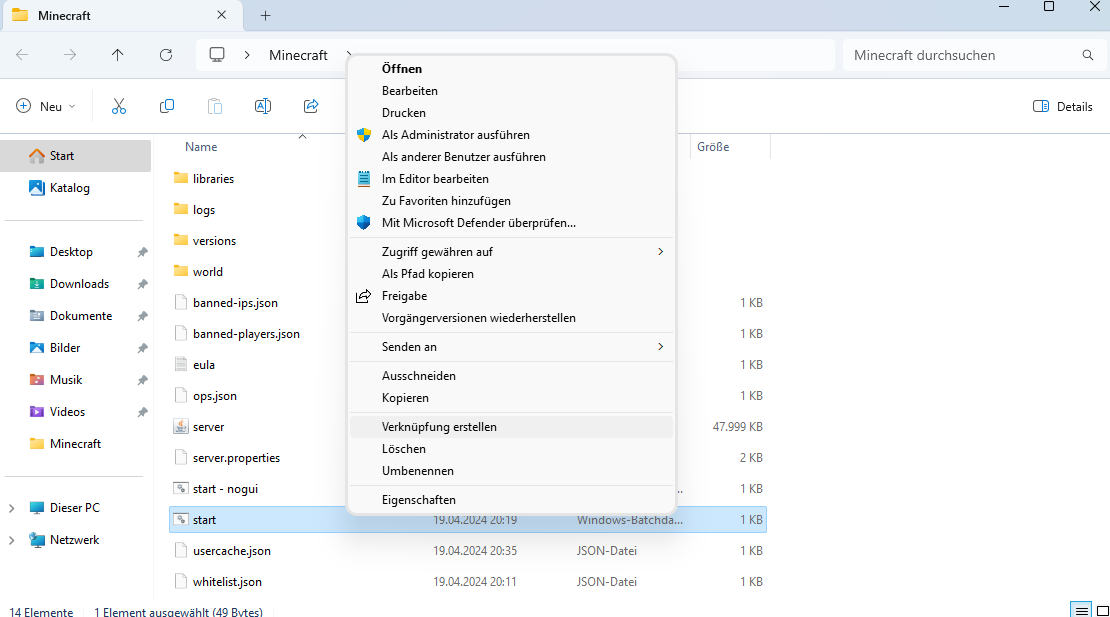Expand the Netzwerk tree node
Image resolution: width=1110 pixels, height=617 pixels.
pyautogui.click(x=11, y=540)
